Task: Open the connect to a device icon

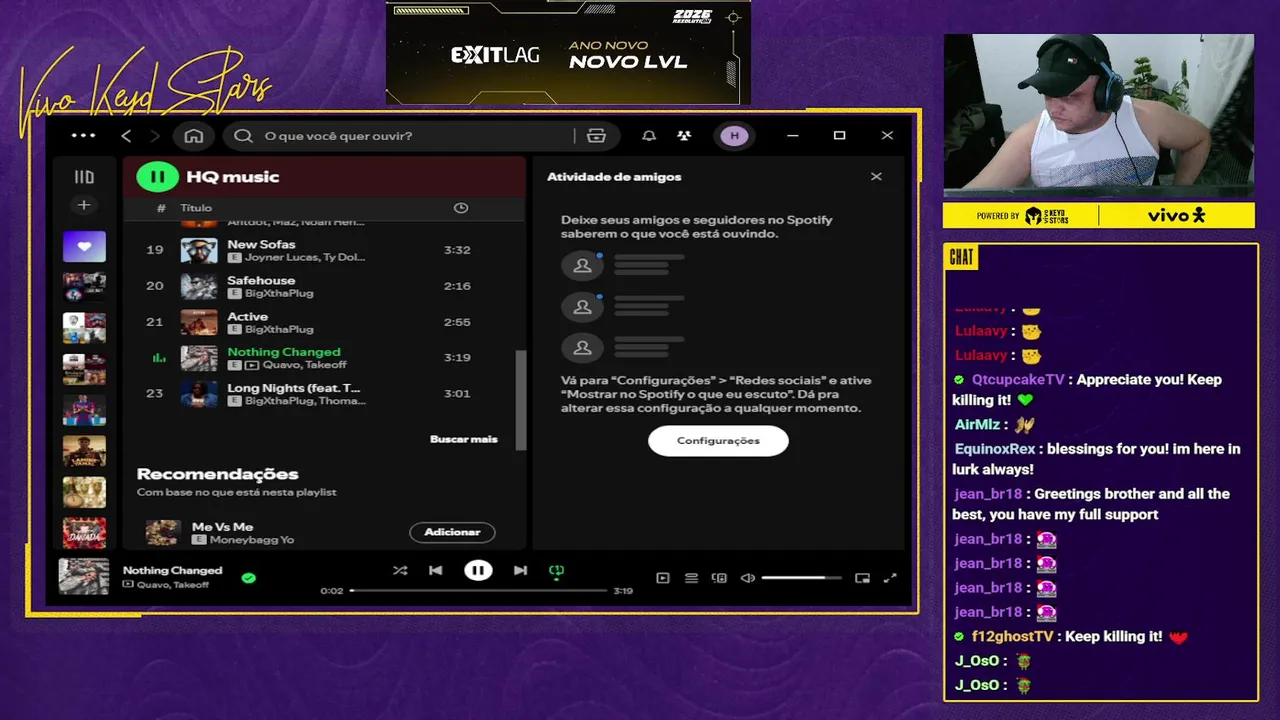Action: pyautogui.click(x=719, y=578)
